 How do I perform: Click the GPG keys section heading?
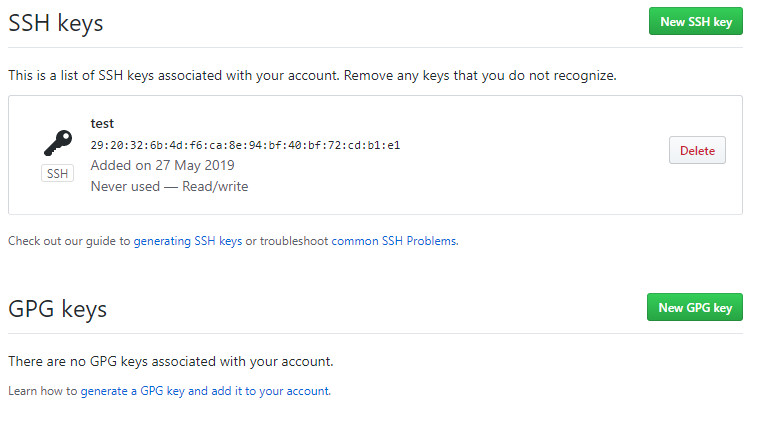[58, 309]
